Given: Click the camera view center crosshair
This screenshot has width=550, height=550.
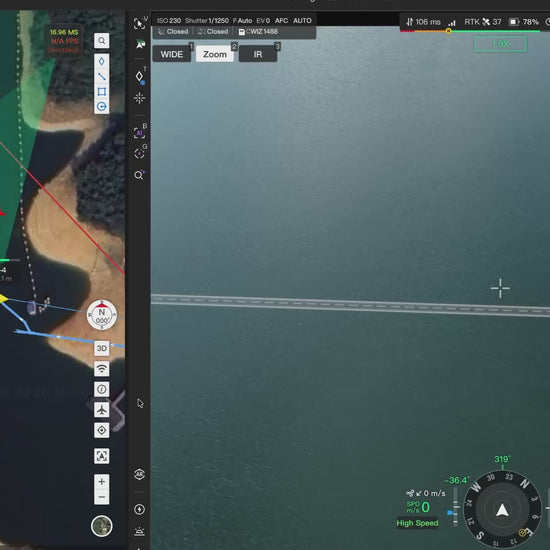Looking at the screenshot, I should (500, 288).
